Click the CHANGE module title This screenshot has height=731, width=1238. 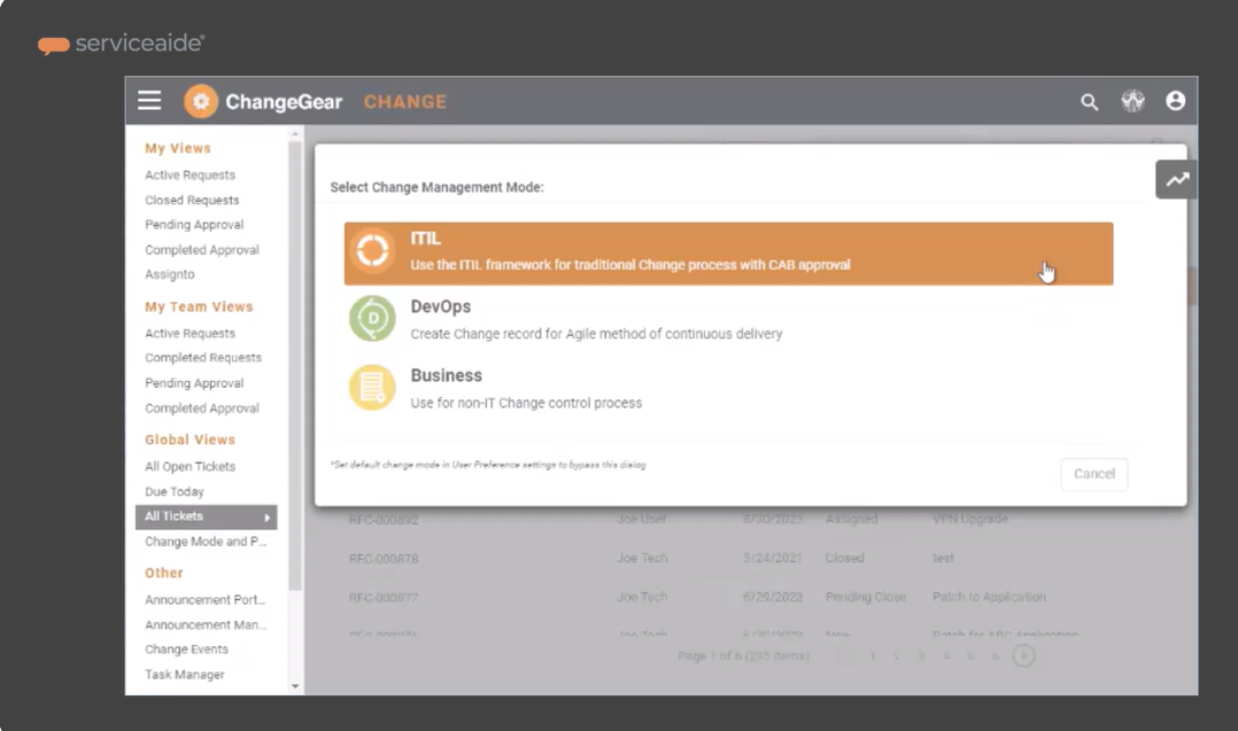tap(405, 102)
